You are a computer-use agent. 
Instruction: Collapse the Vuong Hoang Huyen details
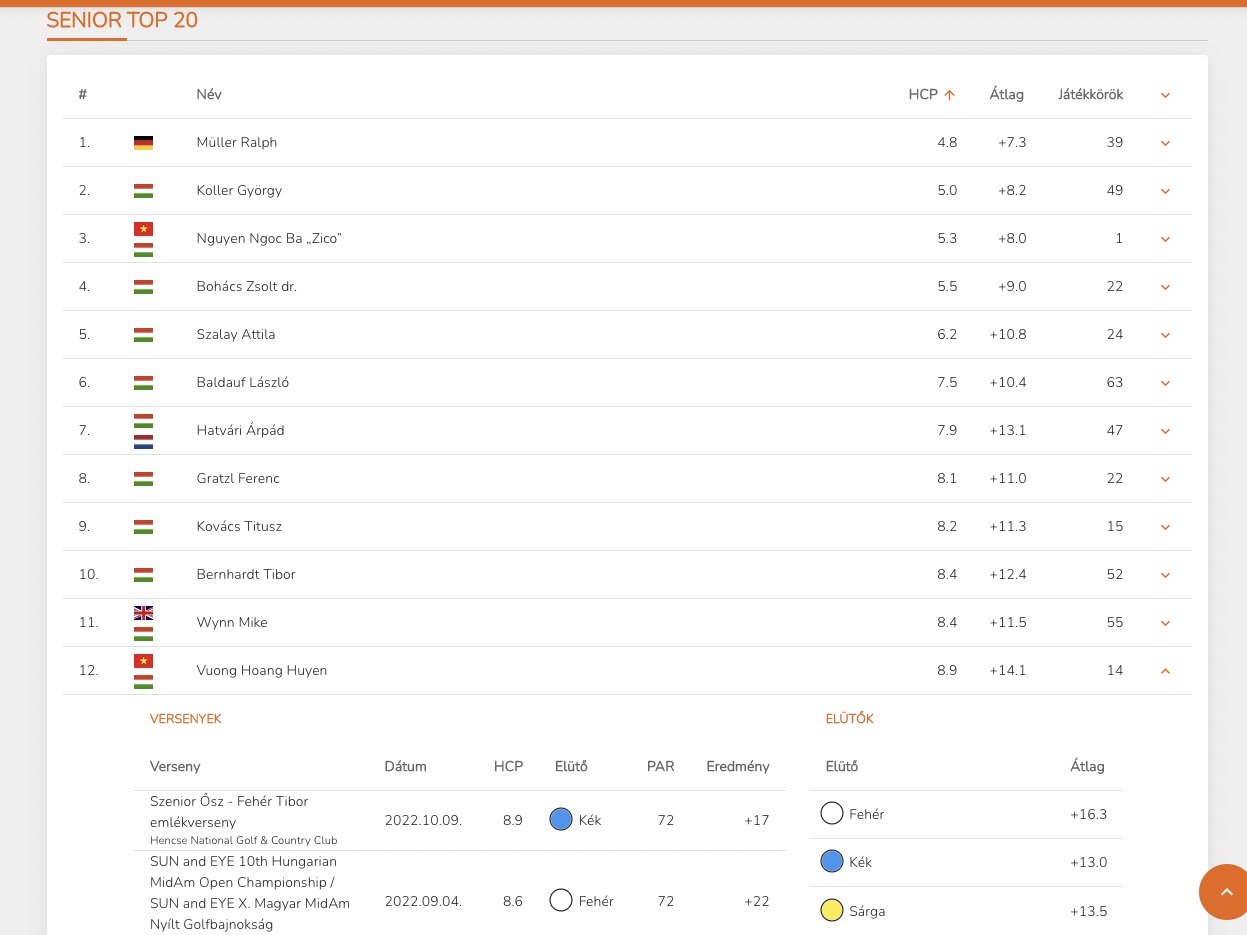point(1165,671)
